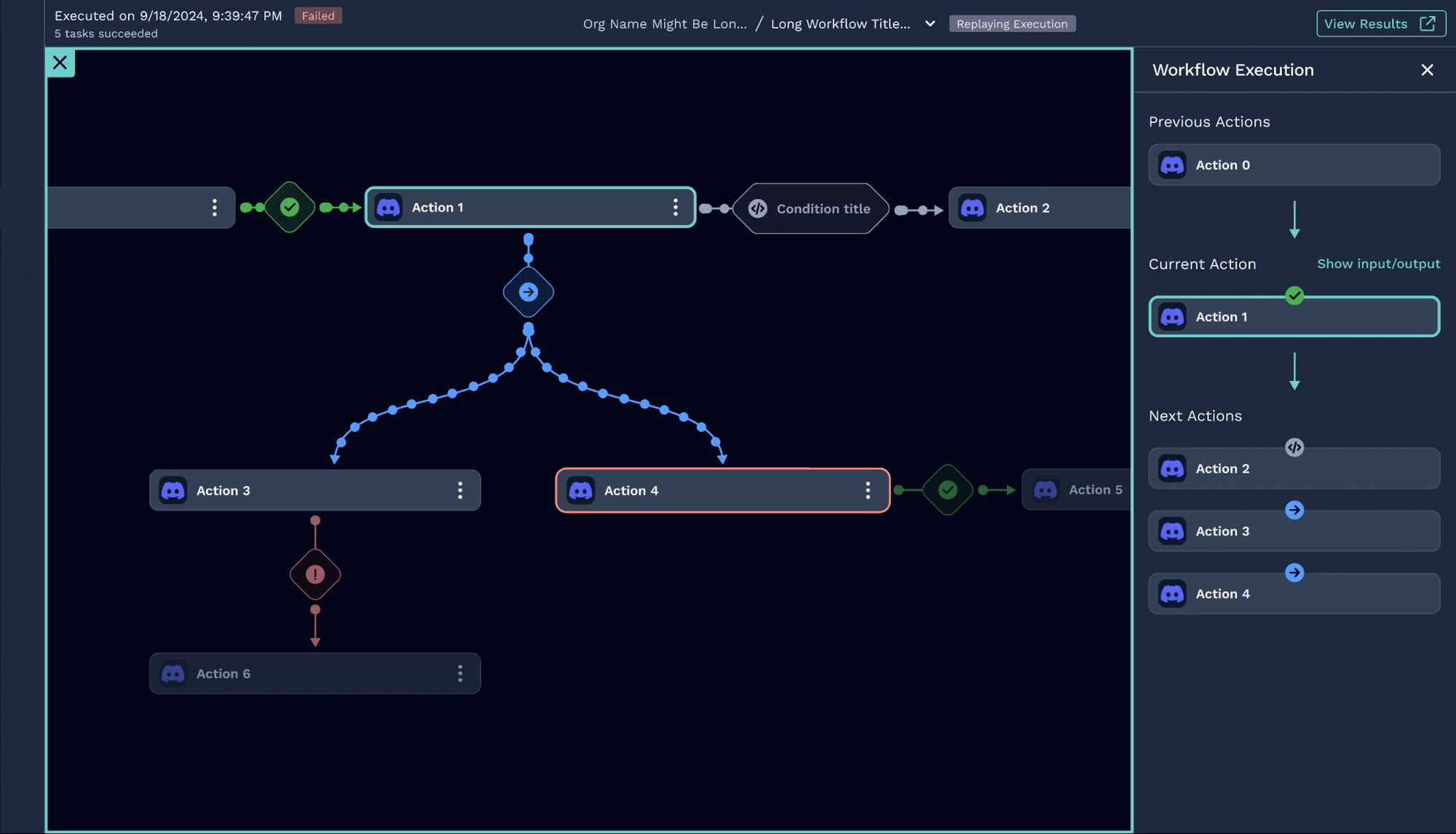Expand the workflow title dropdown in the header
Screen dimensions: 1456x834
click(930, 23)
